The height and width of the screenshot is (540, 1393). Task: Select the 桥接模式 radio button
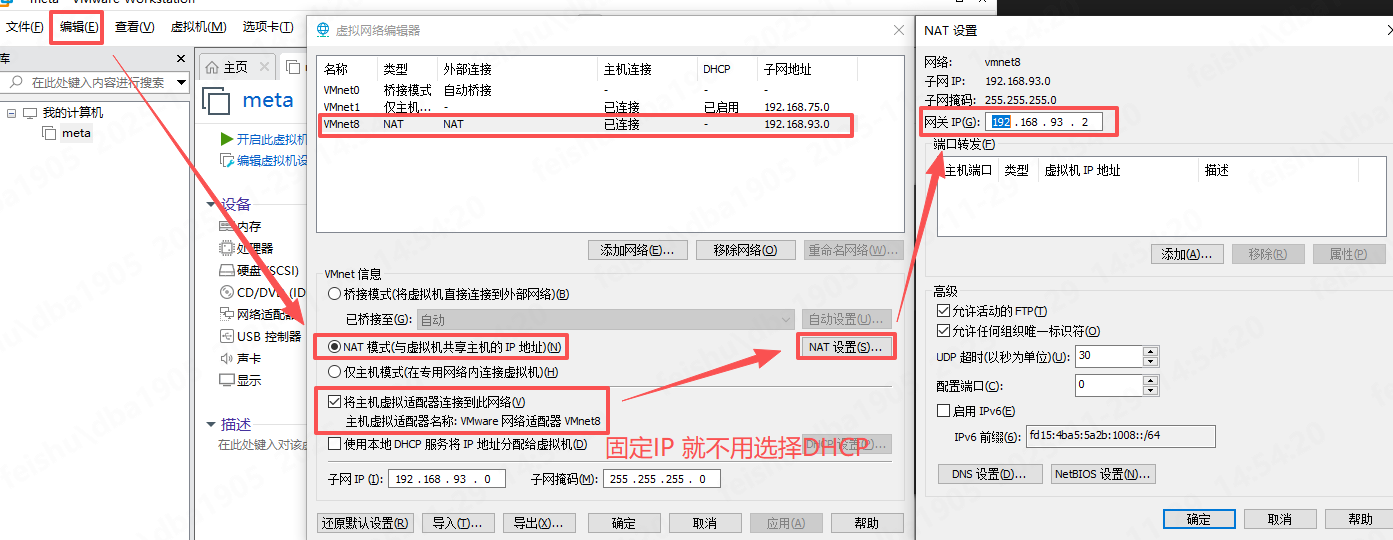[x=334, y=294]
